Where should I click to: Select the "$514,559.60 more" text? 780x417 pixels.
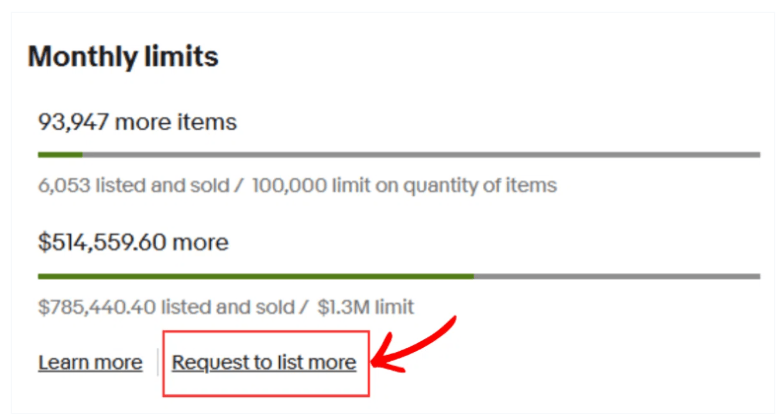click(x=133, y=242)
